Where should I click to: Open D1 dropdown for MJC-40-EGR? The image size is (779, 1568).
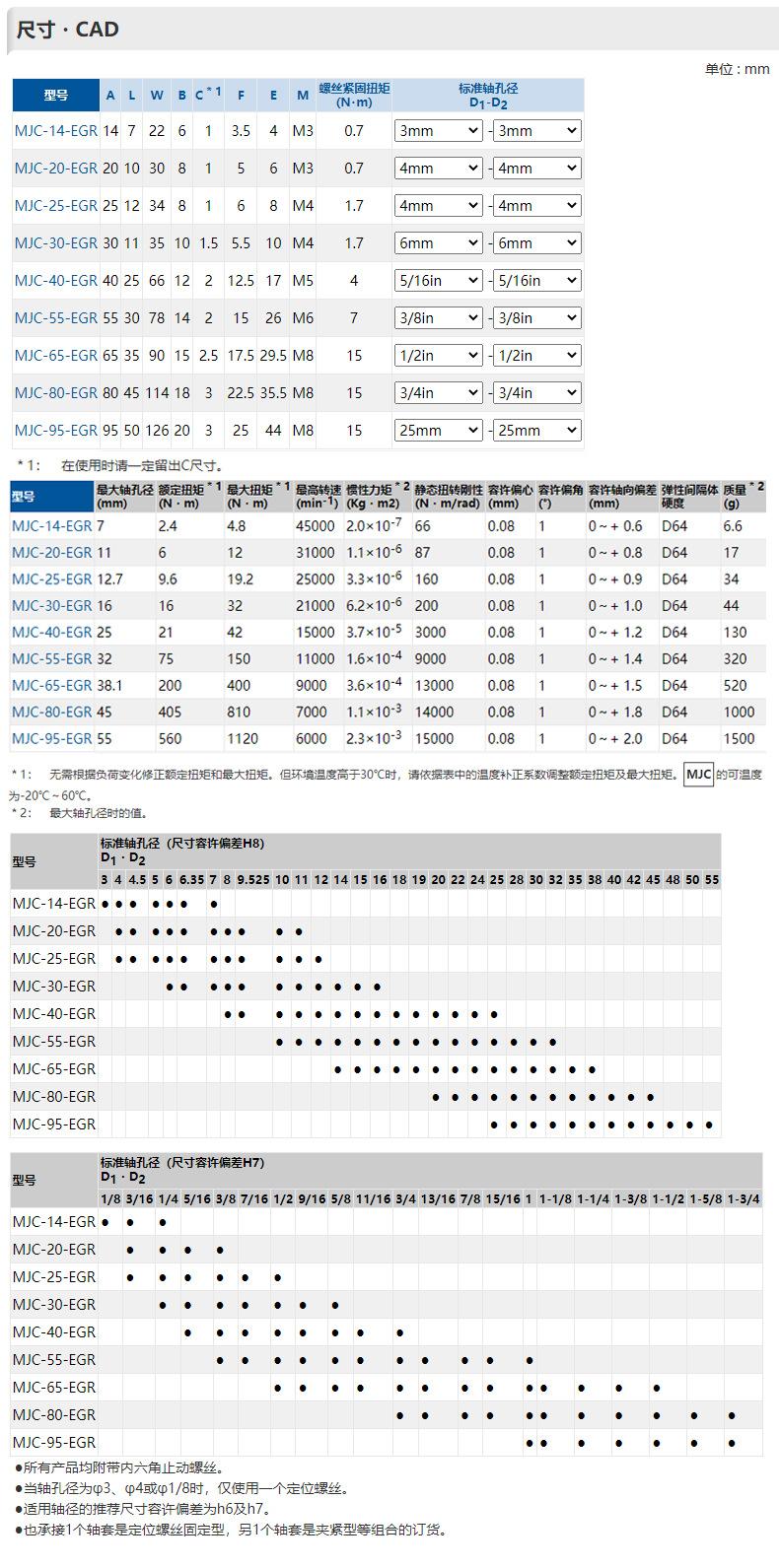tap(438, 280)
